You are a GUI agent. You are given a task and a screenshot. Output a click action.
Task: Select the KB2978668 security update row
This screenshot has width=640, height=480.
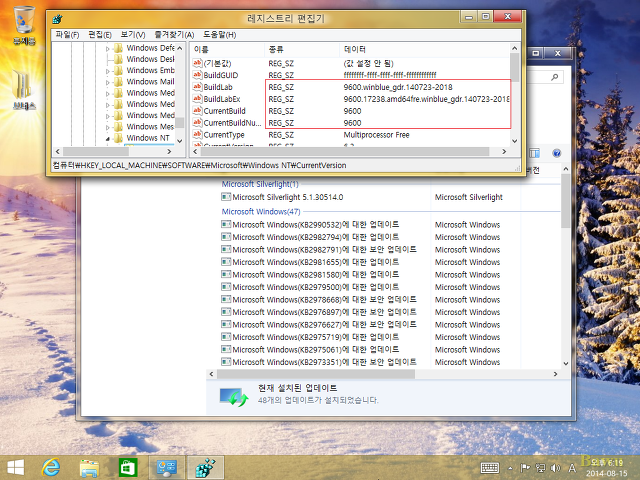pyautogui.click(x=390, y=299)
